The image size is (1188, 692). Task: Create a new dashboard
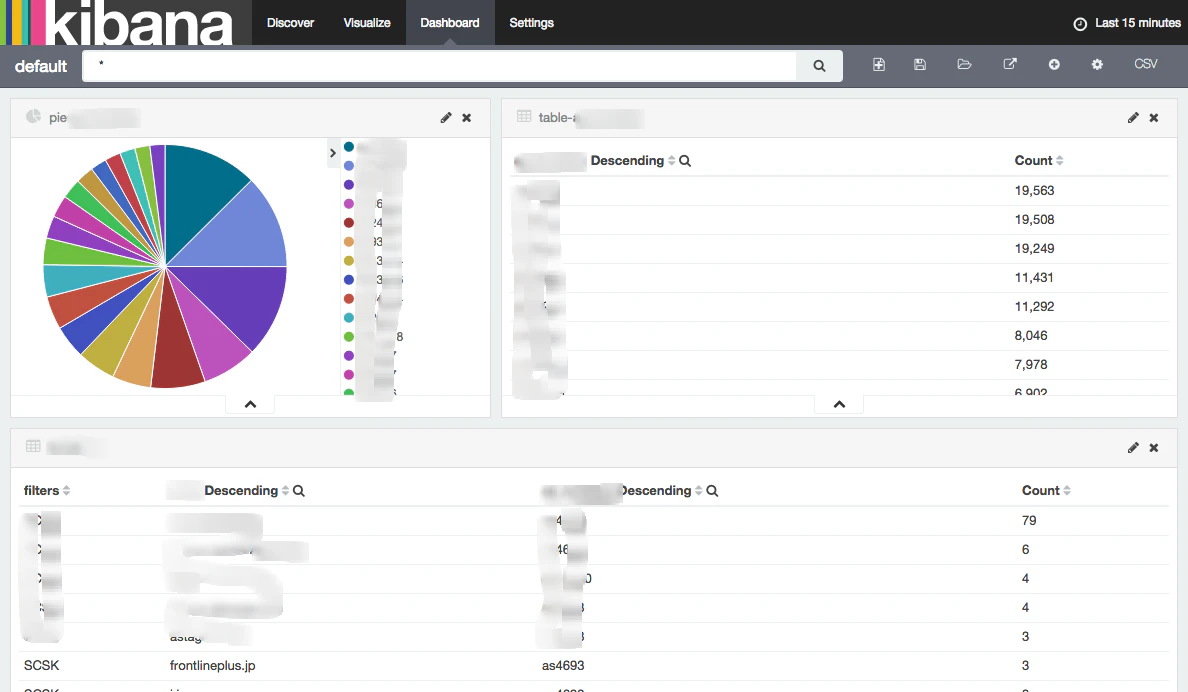click(x=879, y=64)
